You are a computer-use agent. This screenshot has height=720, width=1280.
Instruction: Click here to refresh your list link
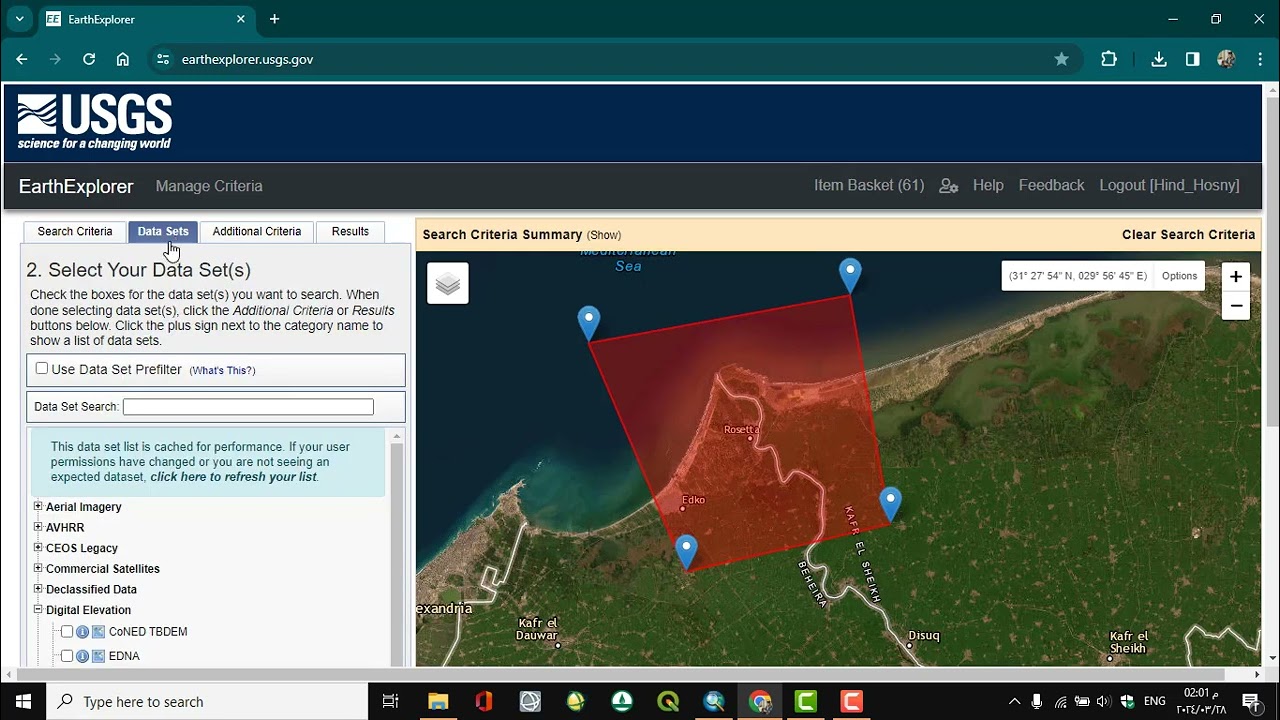233,477
